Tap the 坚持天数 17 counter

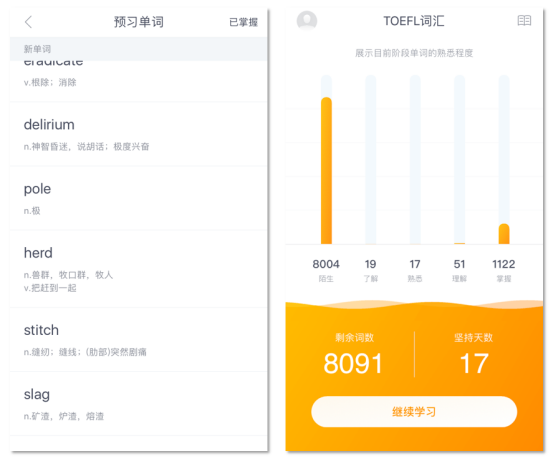[474, 354]
